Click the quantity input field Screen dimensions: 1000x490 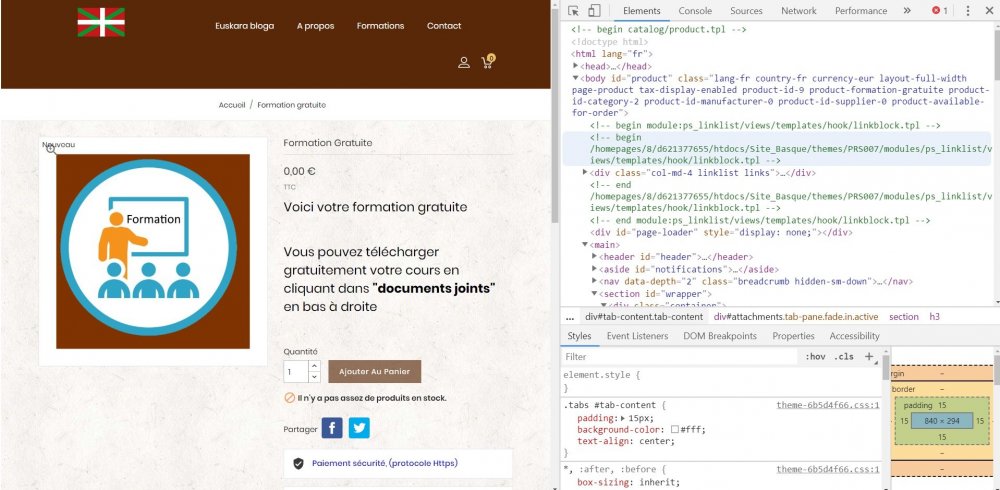coord(296,371)
